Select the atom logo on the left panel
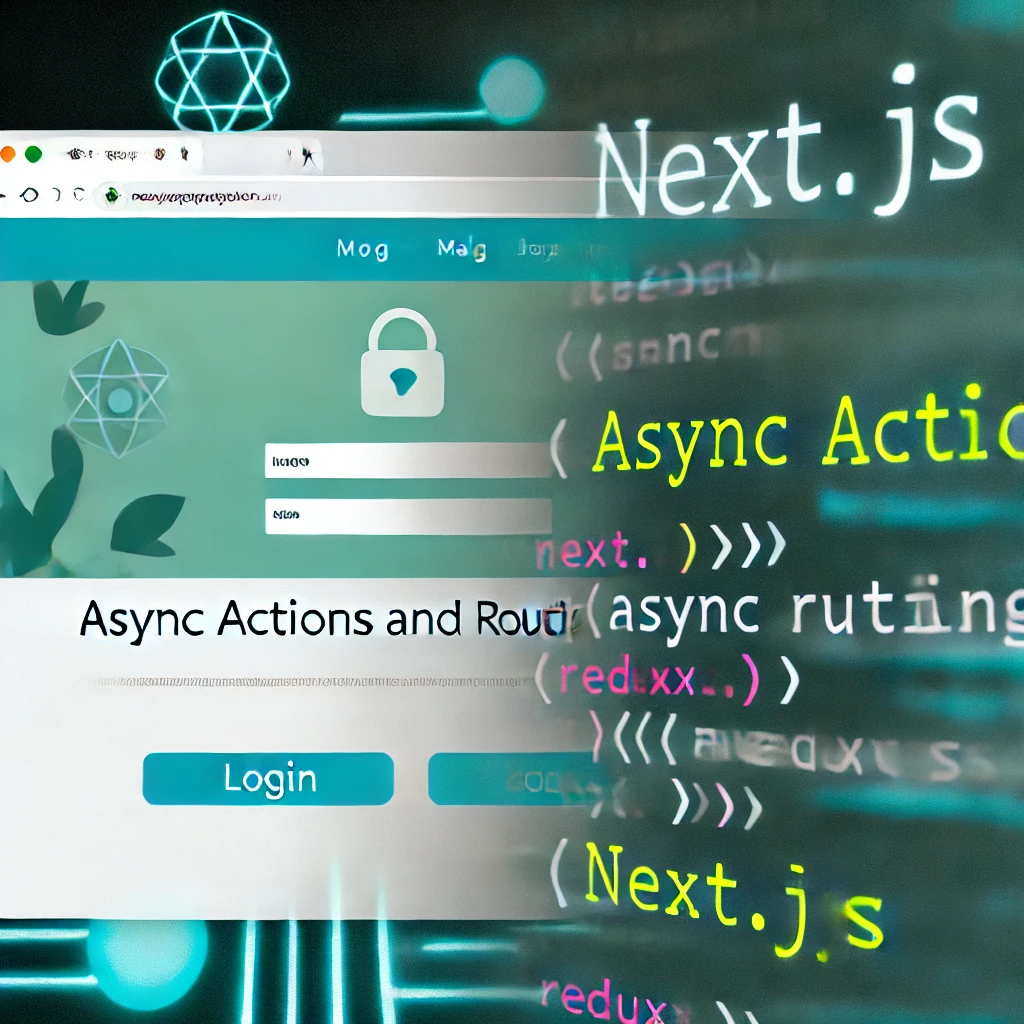 point(120,400)
